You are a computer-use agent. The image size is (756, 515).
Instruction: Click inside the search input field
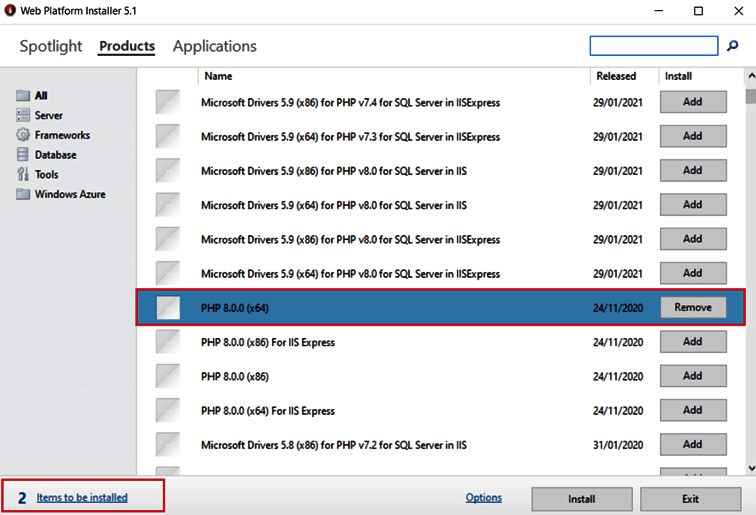pyautogui.click(x=654, y=46)
